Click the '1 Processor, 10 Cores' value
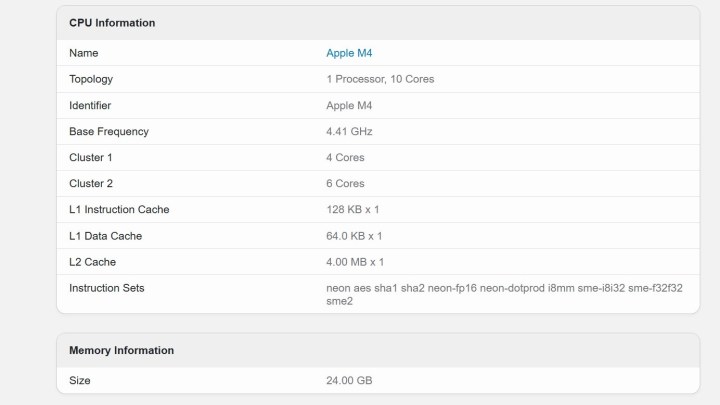The image size is (720, 405). click(380, 79)
